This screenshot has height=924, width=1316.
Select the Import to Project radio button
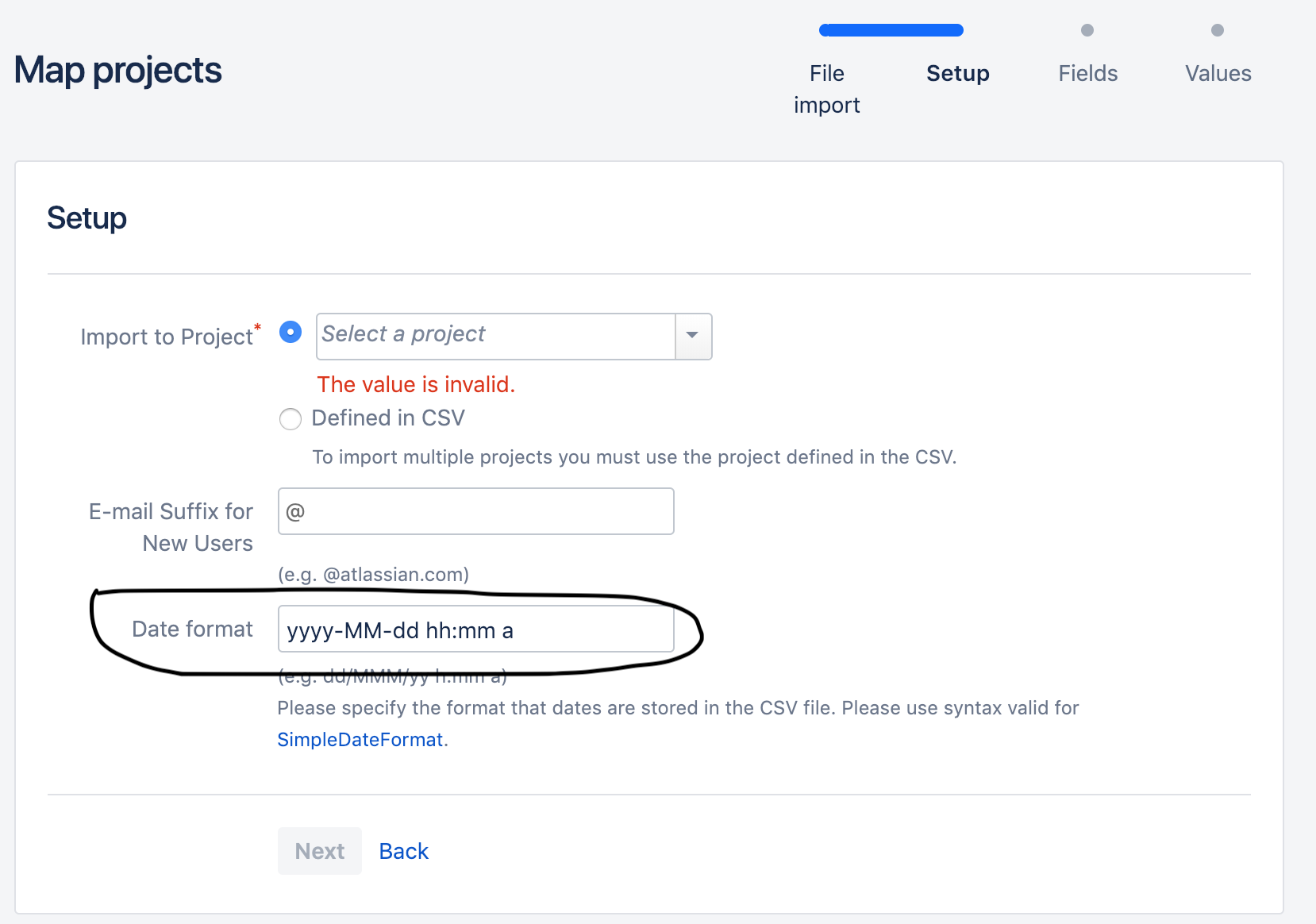[x=291, y=332]
